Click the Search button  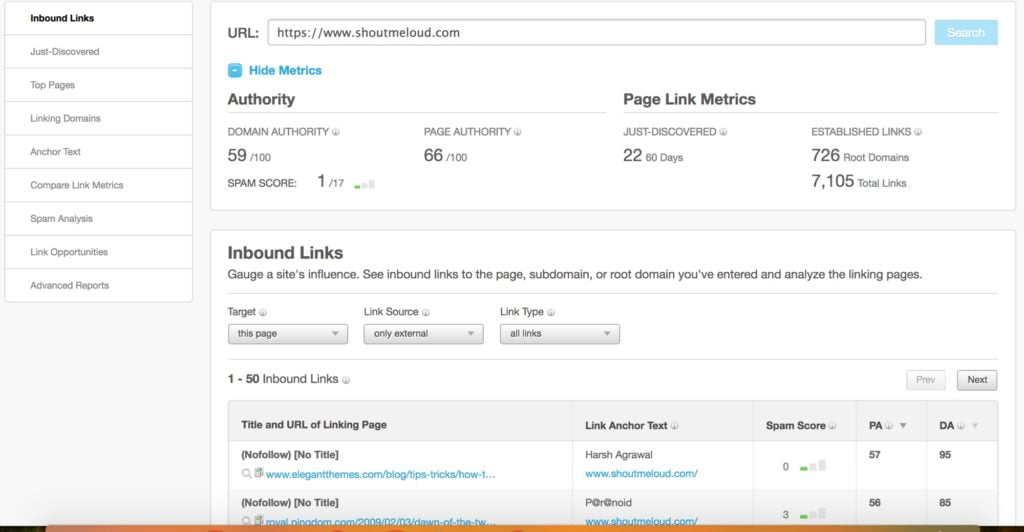[x=966, y=33]
